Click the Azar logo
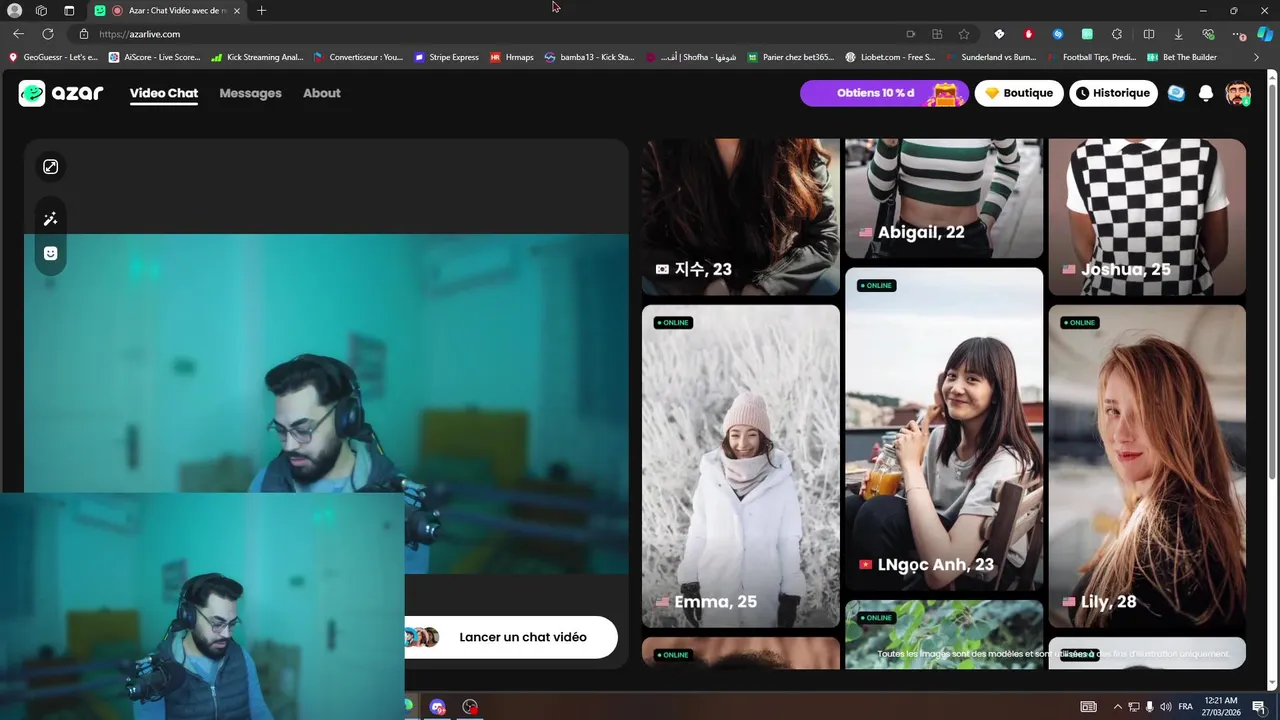1280x720 pixels. point(61,93)
